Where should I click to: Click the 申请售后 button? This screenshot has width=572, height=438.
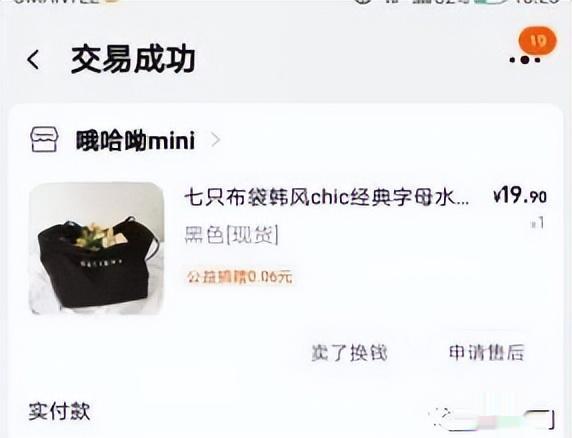click(x=487, y=352)
